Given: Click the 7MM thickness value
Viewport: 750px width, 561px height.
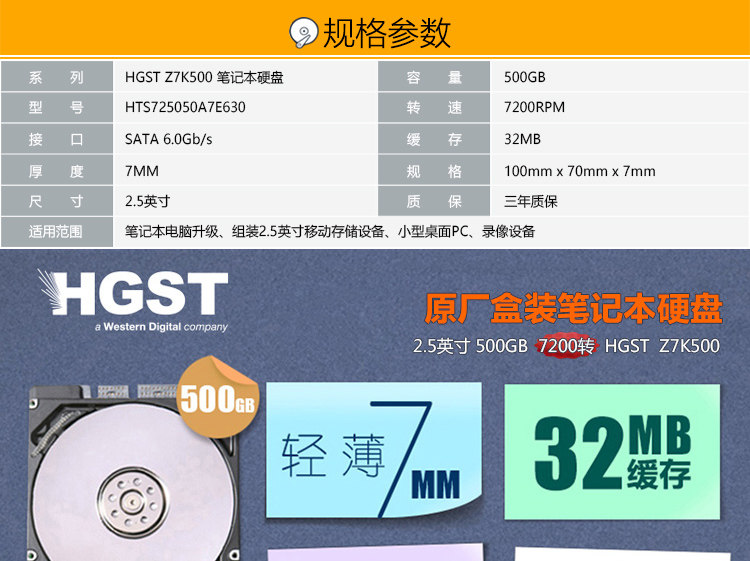Looking at the screenshot, I should click(x=142, y=171).
